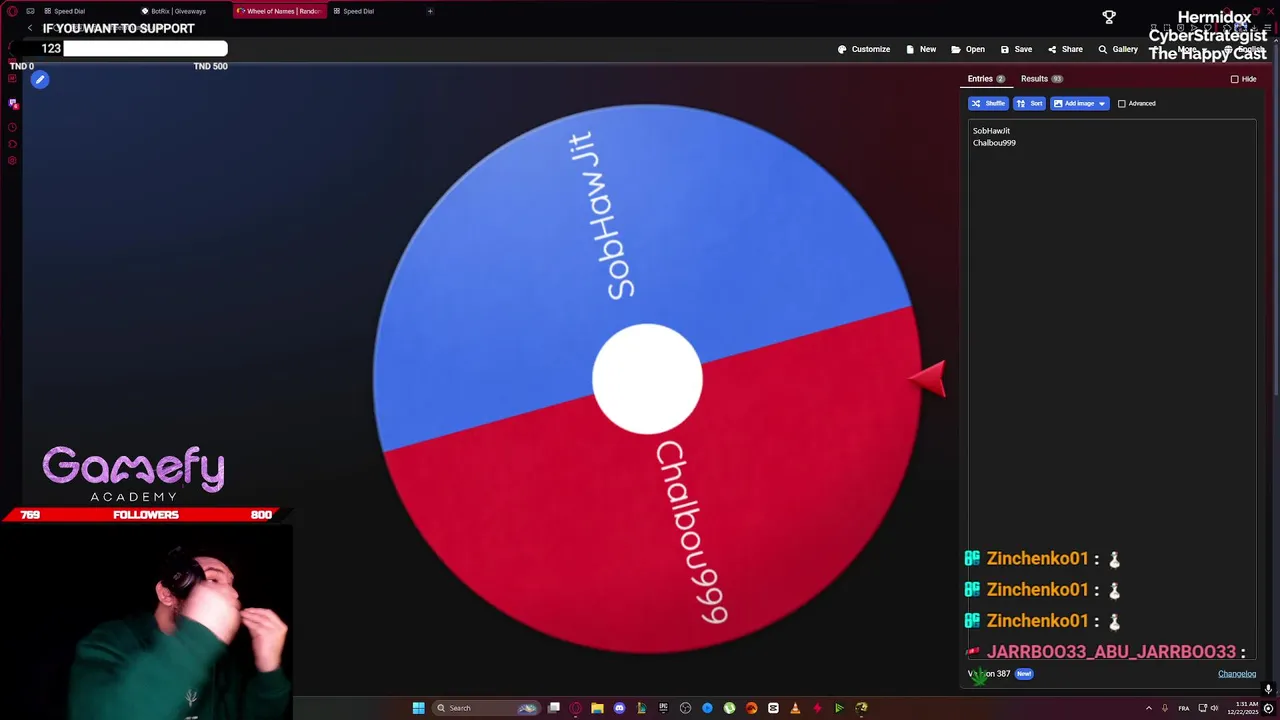Click the Chalbou999 entry line
Screen dimensions: 1280x720
pos(994,143)
